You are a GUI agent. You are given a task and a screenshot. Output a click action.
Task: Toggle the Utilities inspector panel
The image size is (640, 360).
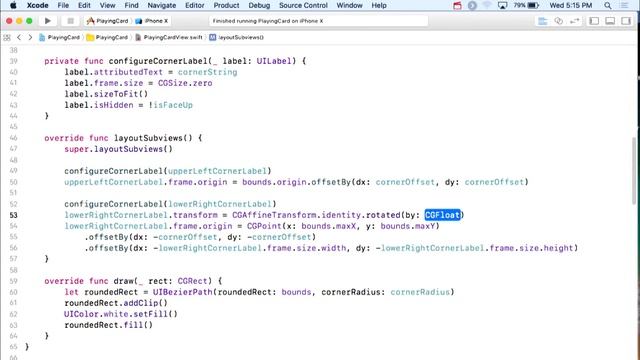626,21
